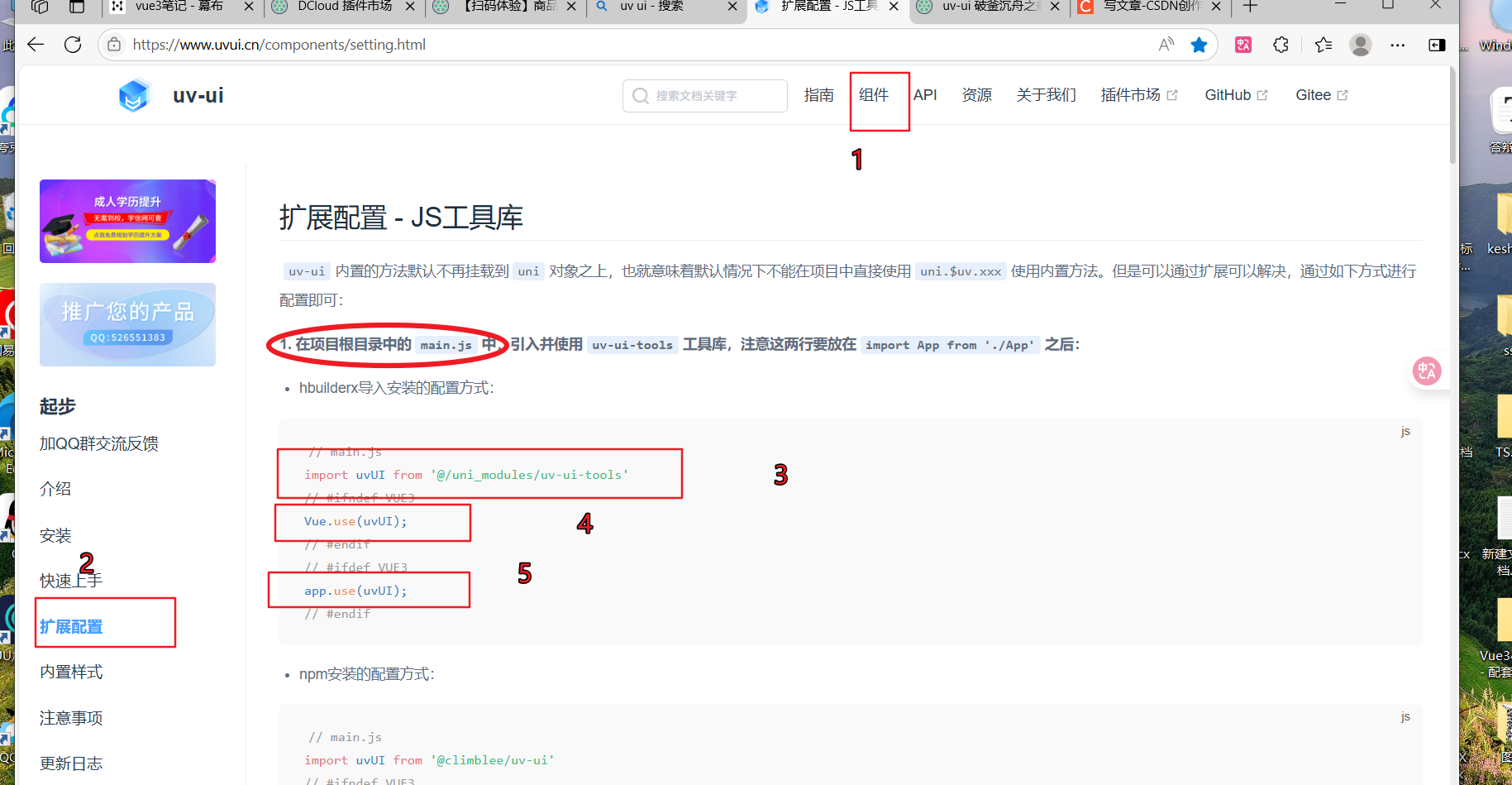Screen dimensions: 1512x785
Task: Open the browser extensions puzzle icon
Action: (x=1281, y=45)
